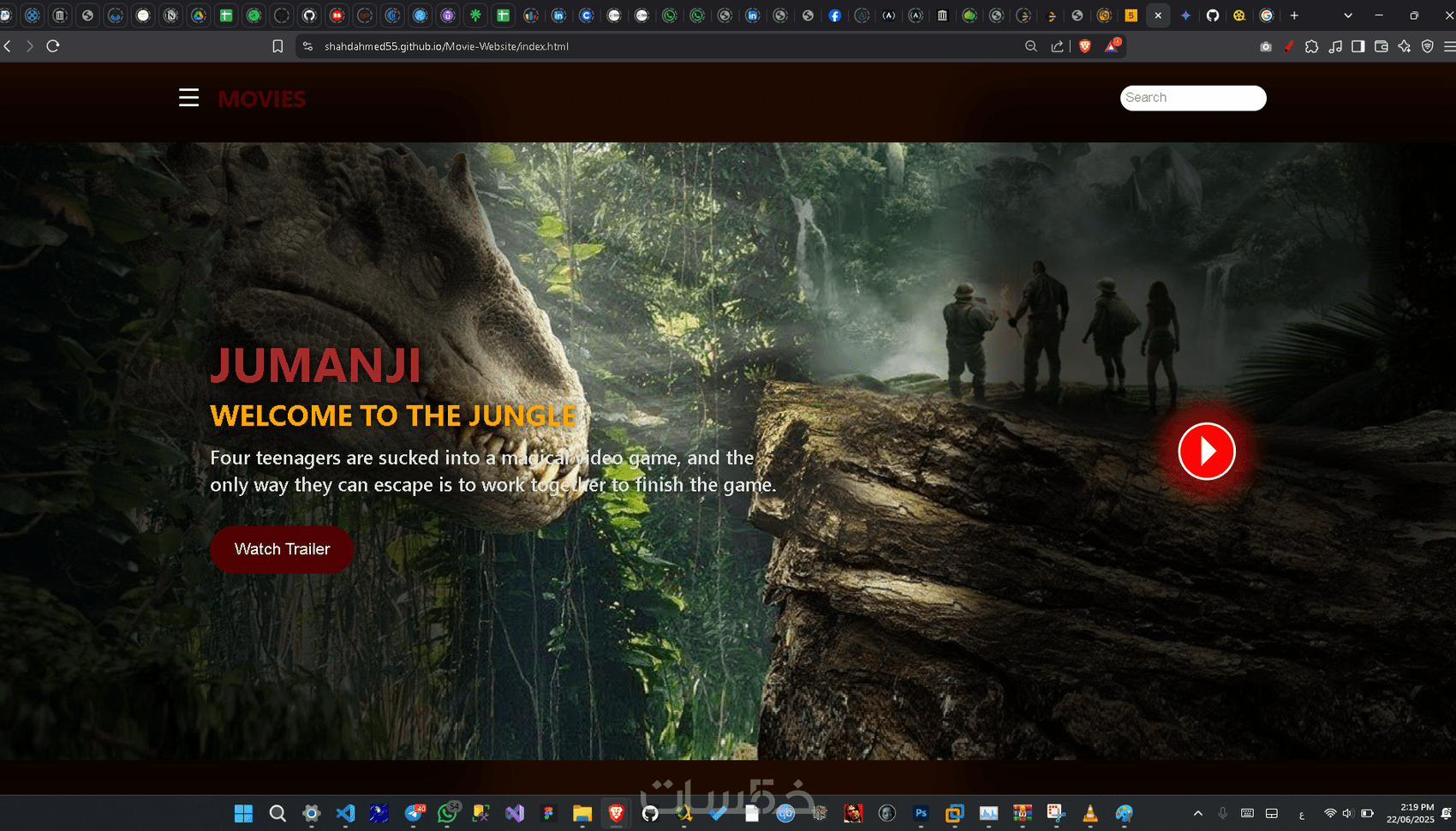Image resolution: width=1456 pixels, height=831 pixels.
Task: Show hidden system tray icons
Action: click(x=1198, y=813)
